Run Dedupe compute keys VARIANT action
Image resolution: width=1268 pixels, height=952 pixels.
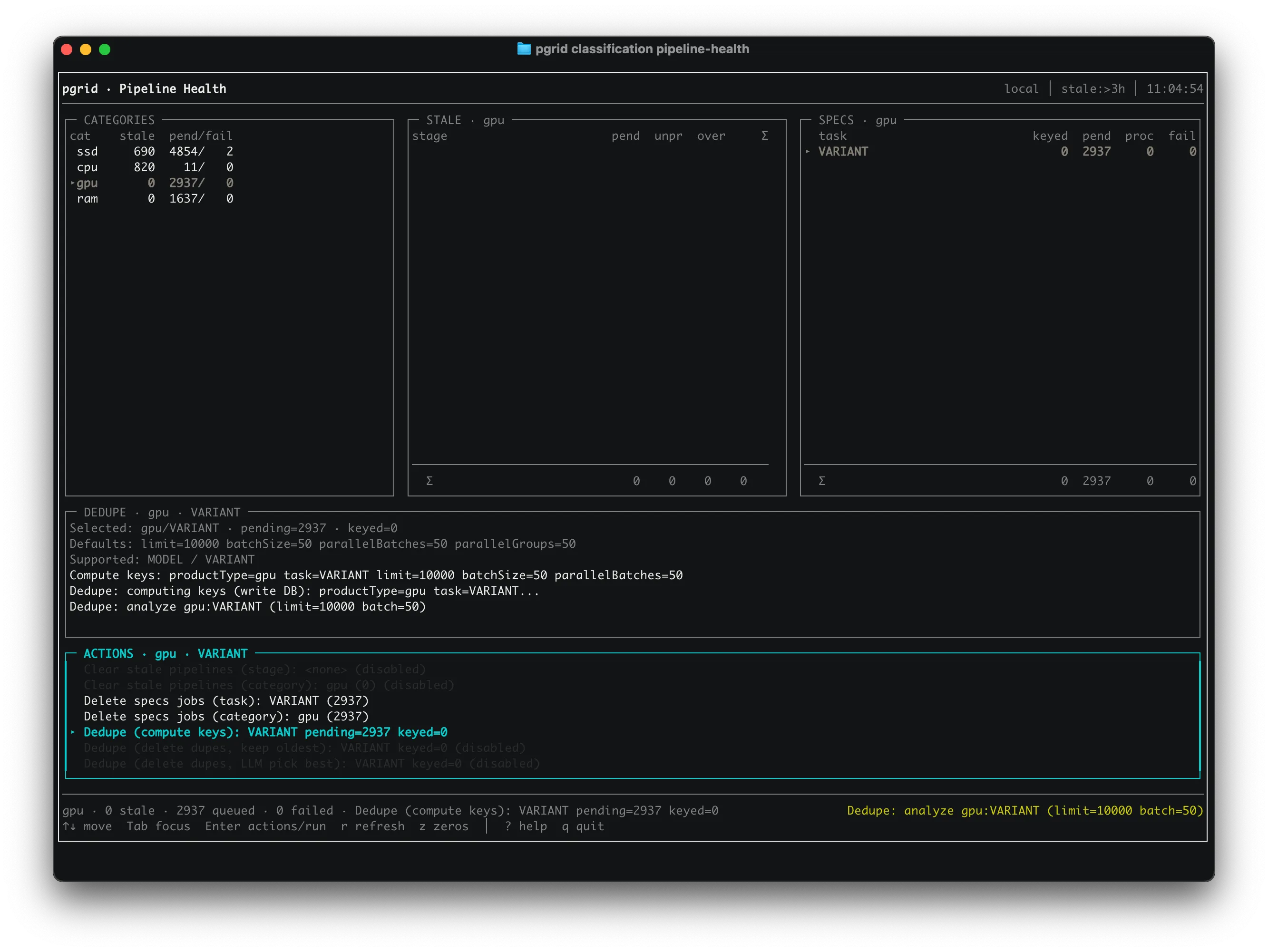(x=265, y=732)
